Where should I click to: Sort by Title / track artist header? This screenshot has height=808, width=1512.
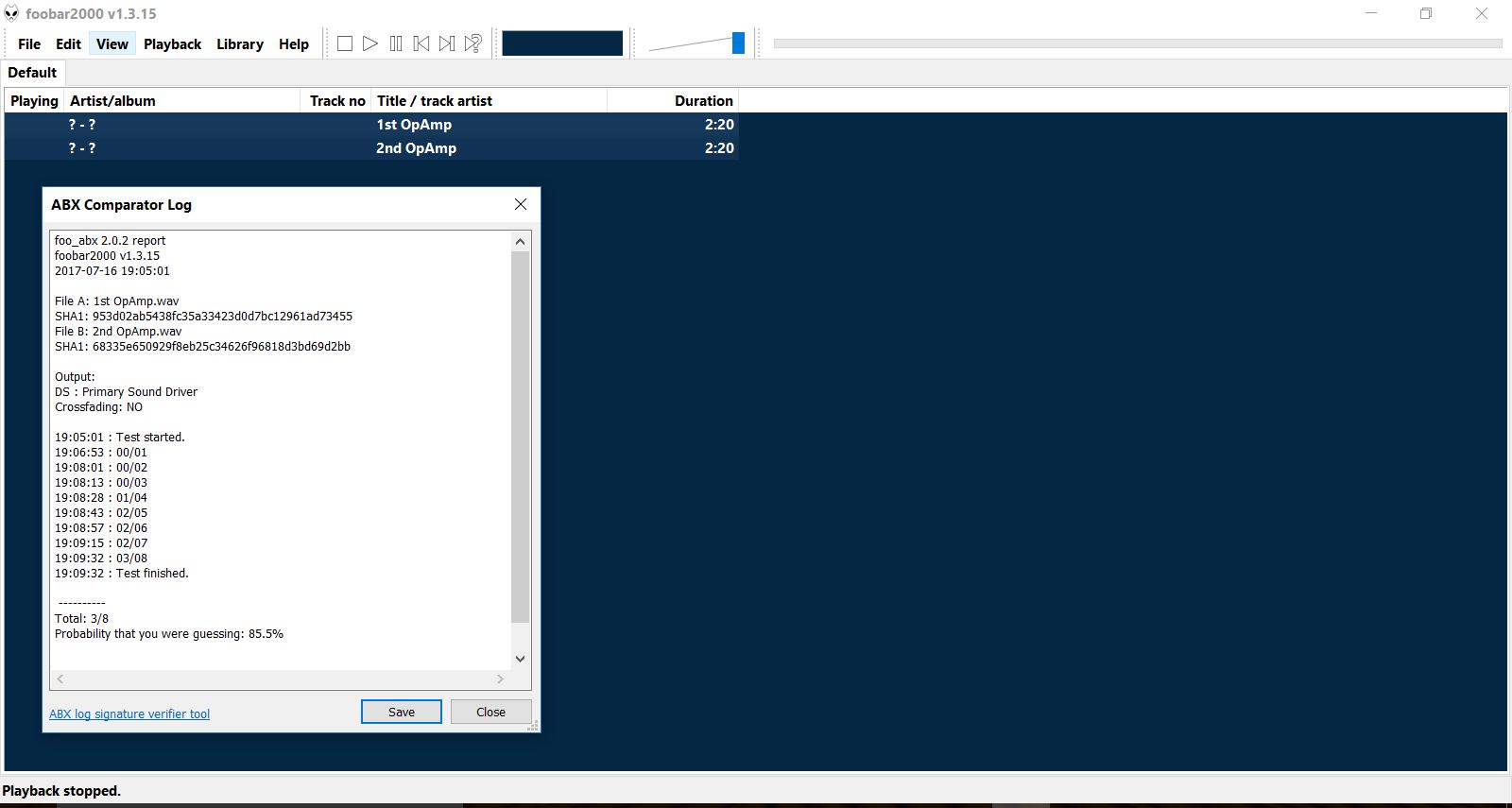(489, 101)
